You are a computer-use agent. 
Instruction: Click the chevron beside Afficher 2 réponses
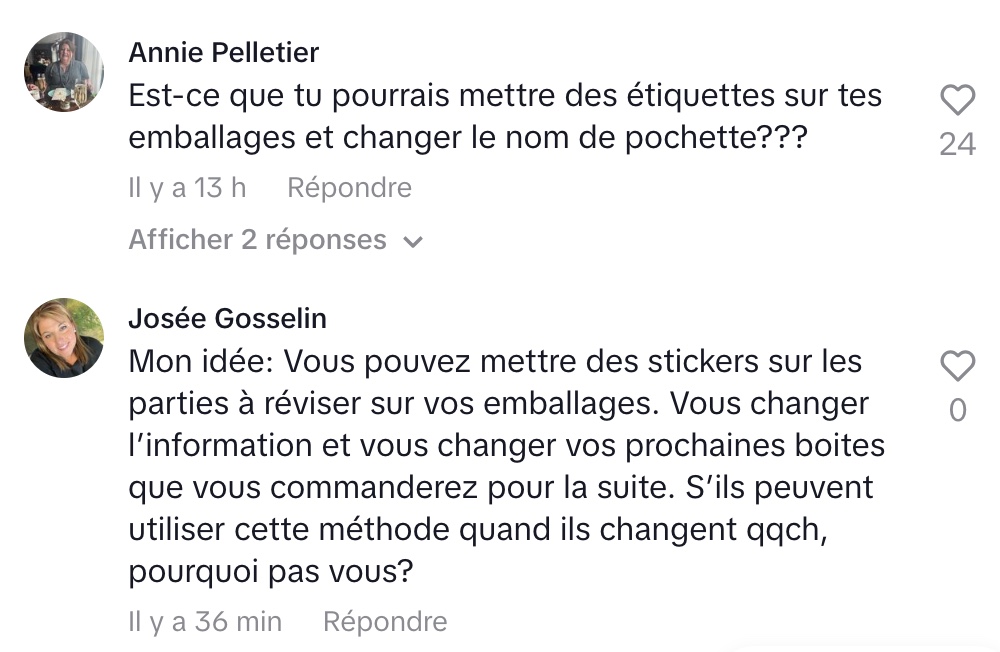coord(412,242)
